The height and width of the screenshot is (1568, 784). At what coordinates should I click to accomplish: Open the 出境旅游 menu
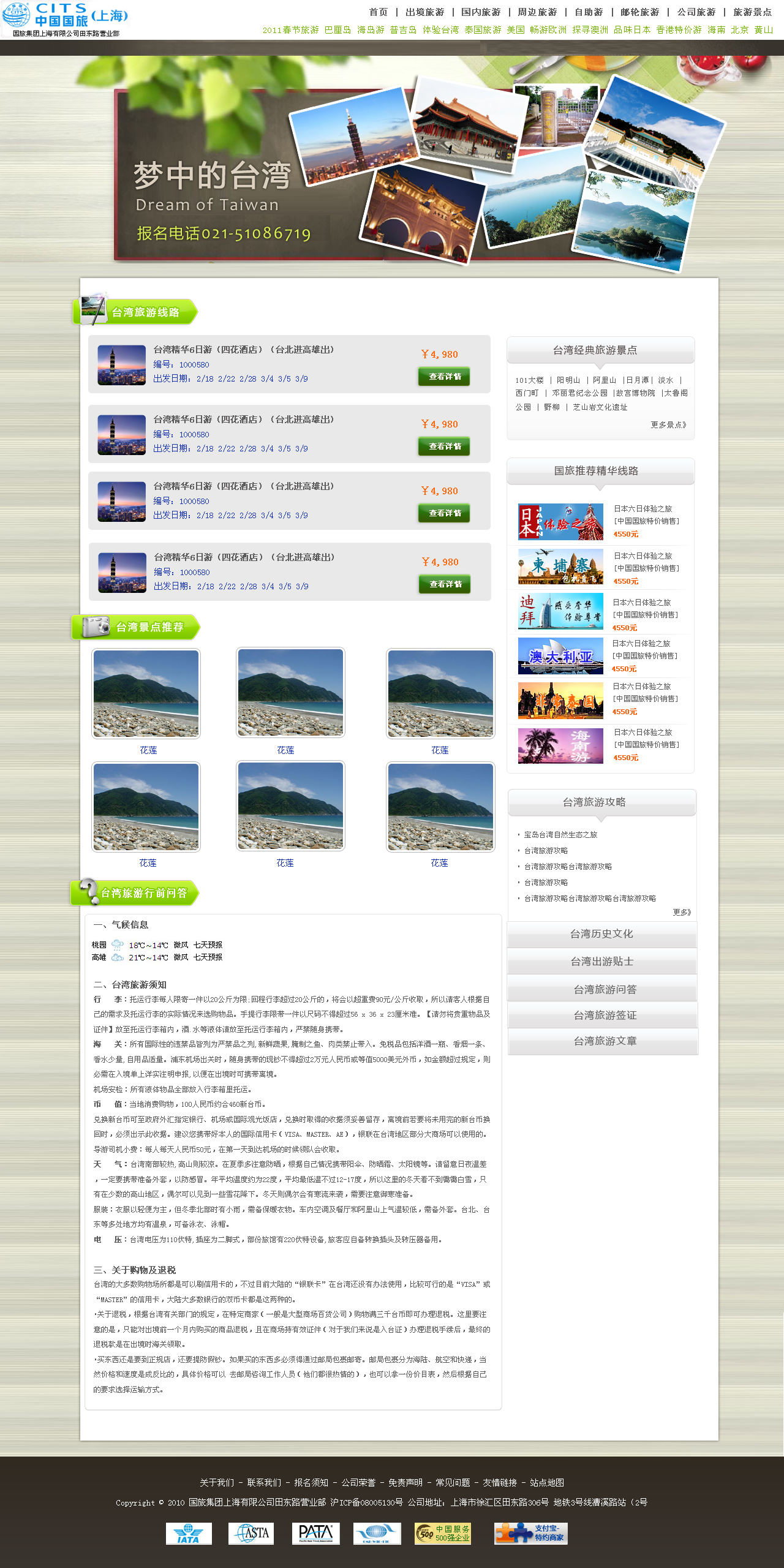(x=425, y=12)
